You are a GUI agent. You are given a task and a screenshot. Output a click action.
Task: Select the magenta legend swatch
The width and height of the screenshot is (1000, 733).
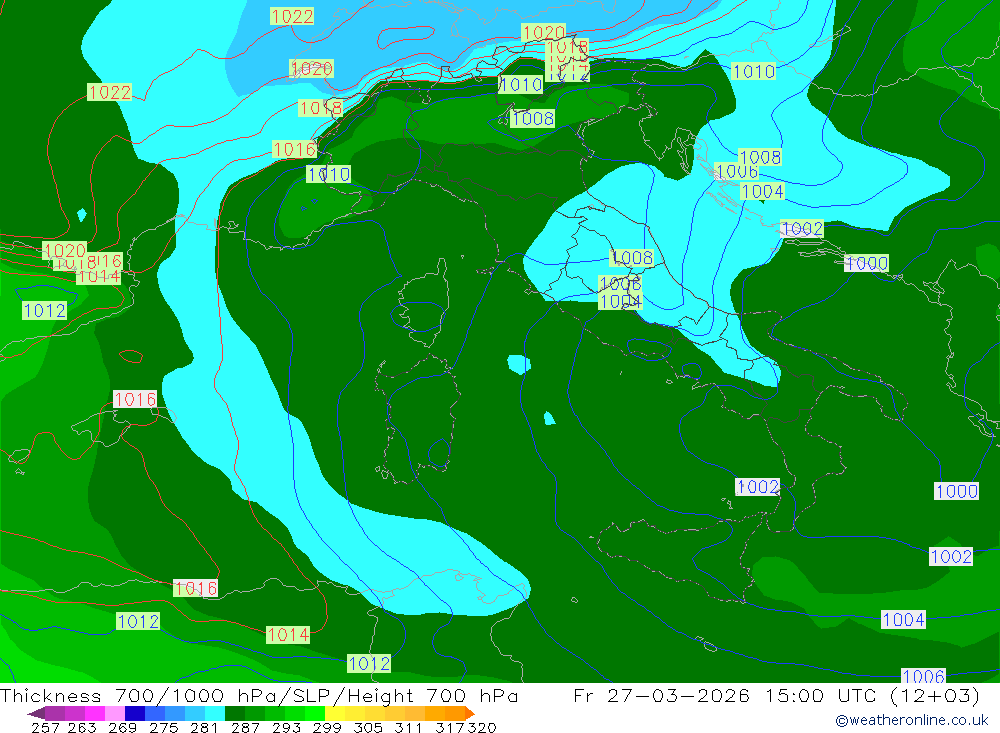95,713
